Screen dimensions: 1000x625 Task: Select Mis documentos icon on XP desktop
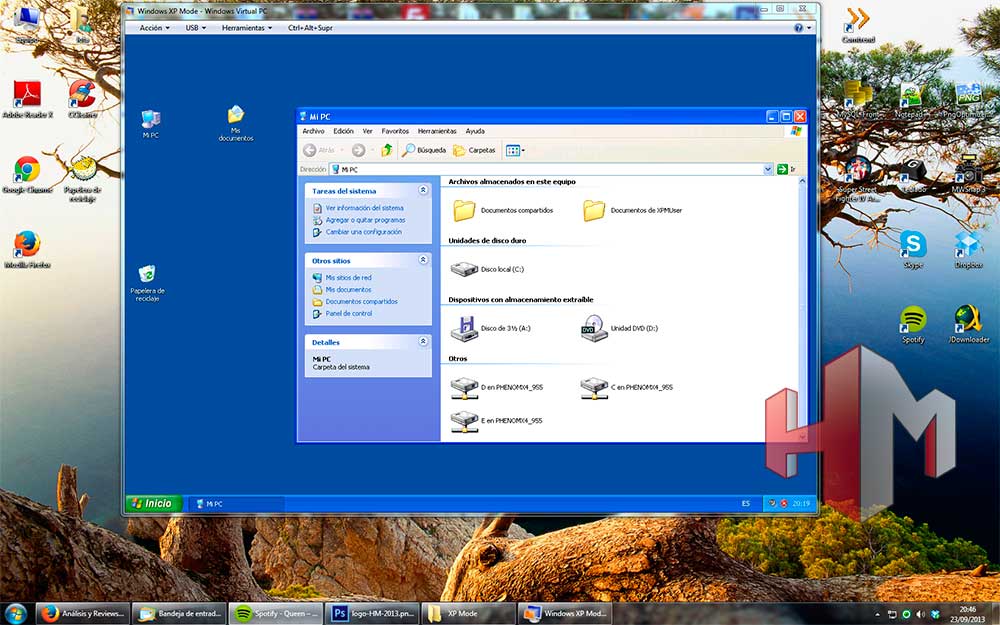(x=236, y=123)
